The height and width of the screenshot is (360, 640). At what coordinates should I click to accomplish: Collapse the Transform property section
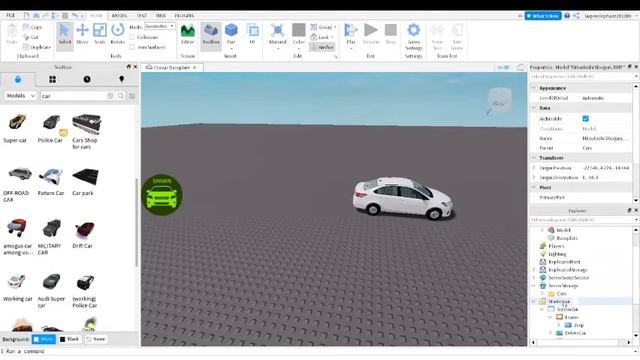point(534,158)
